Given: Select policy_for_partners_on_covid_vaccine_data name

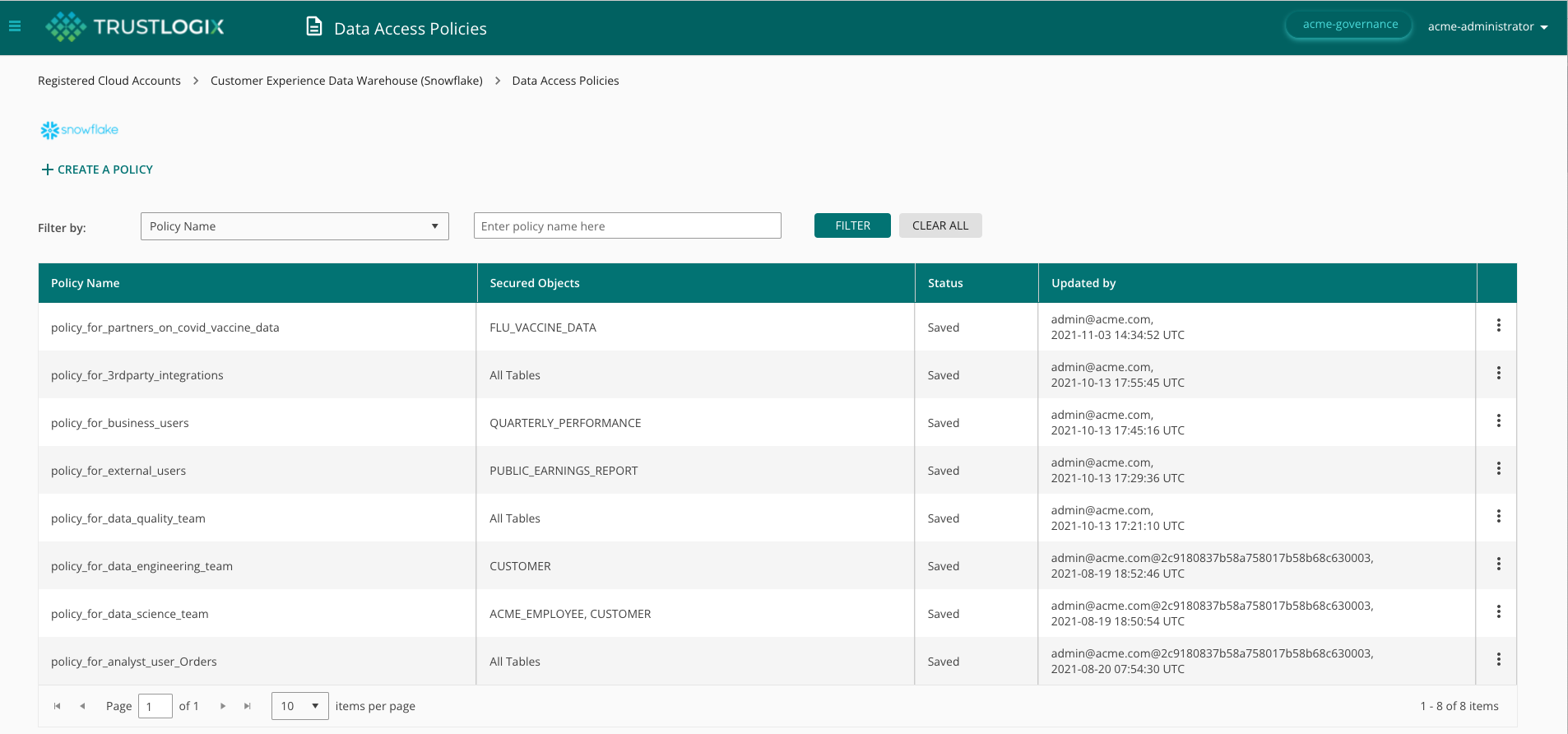Looking at the screenshot, I should point(165,328).
